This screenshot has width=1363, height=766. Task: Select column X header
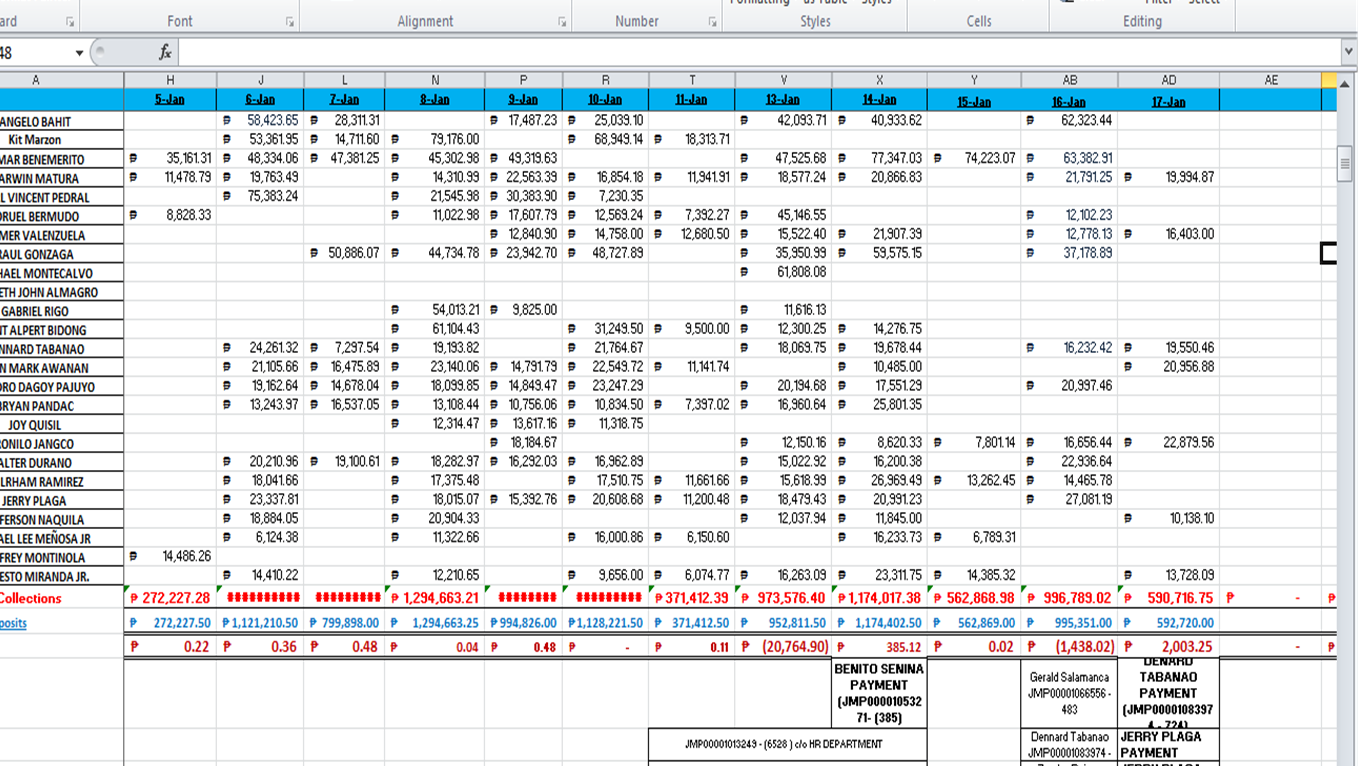(879, 80)
